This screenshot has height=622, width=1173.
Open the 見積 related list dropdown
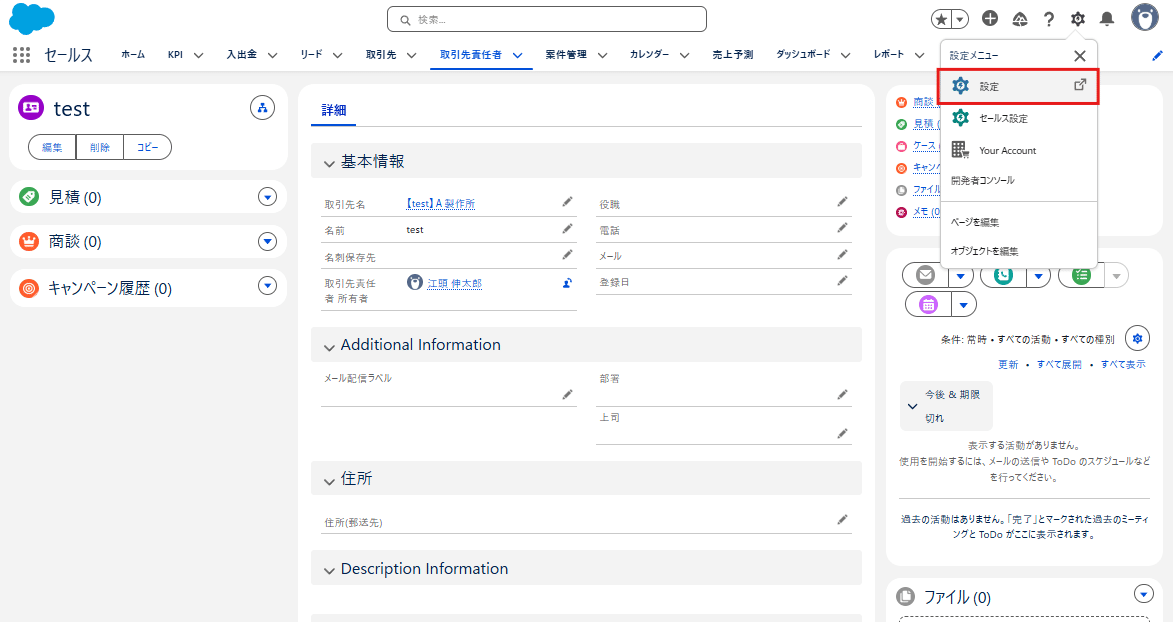tap(267, 197)
